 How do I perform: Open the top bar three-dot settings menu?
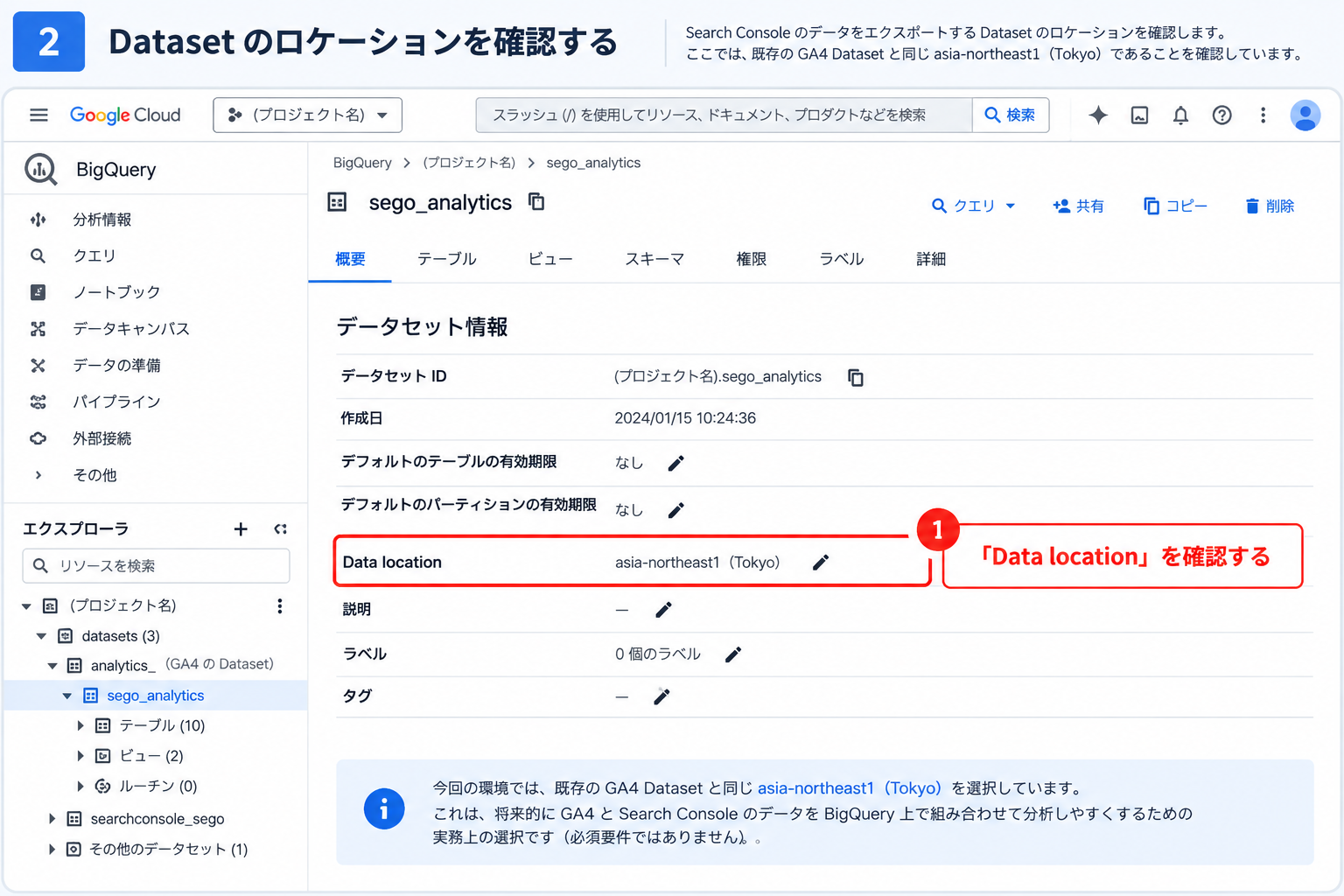pos(1263,115)
